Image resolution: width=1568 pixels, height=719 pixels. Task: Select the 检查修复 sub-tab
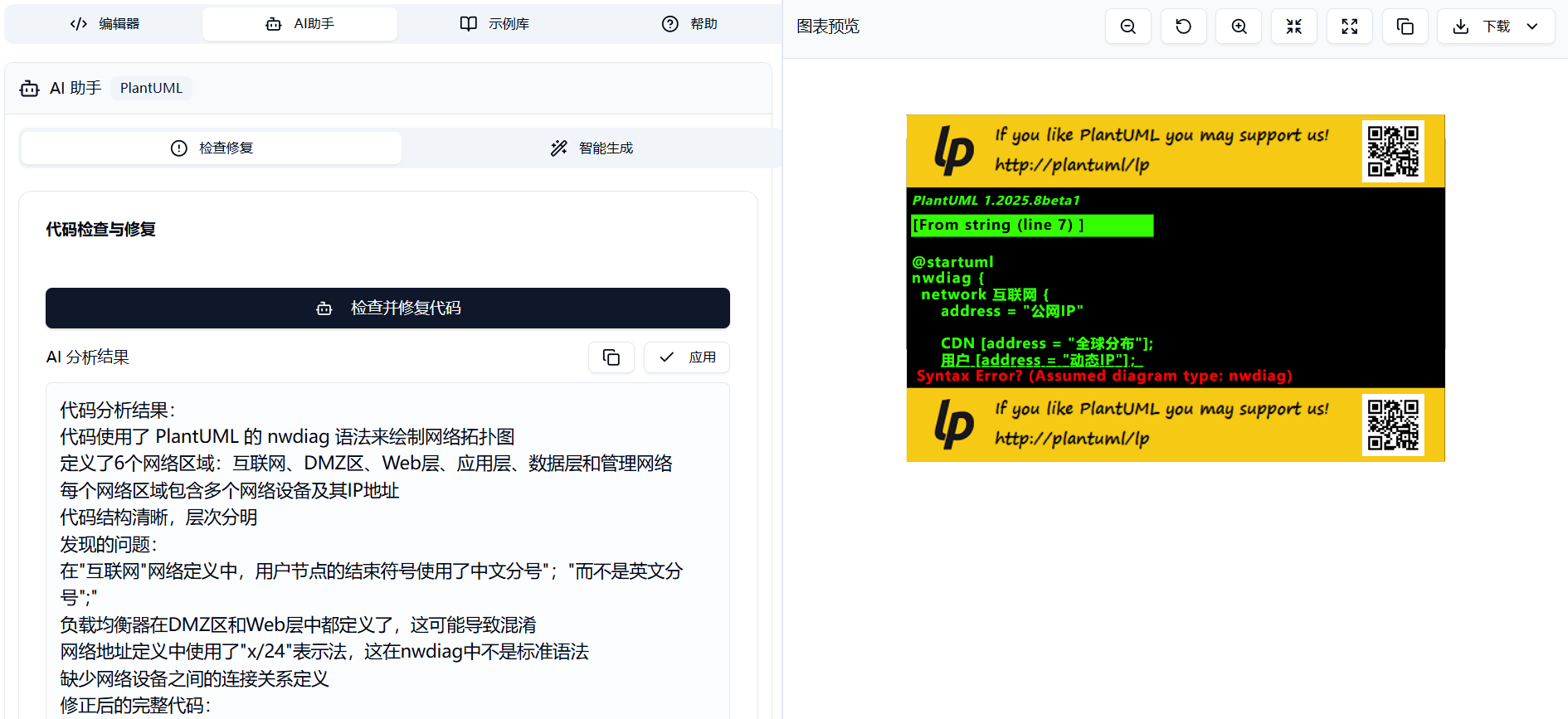tap(212, 148)
